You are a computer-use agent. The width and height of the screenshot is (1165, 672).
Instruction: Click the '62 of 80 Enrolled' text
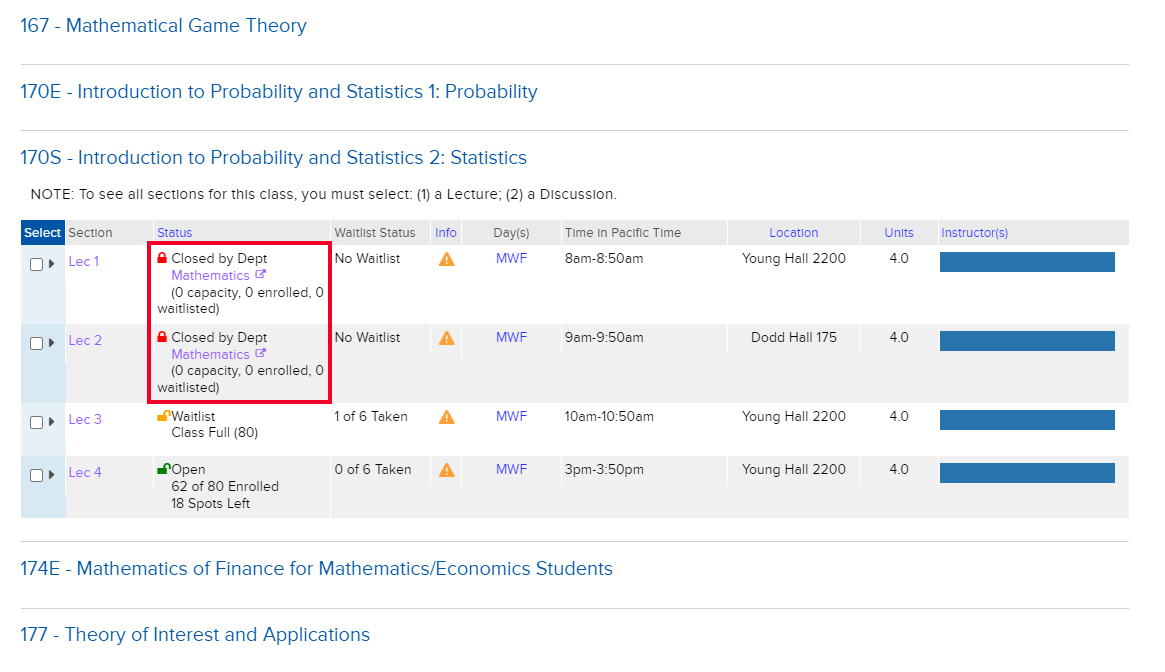225,486
